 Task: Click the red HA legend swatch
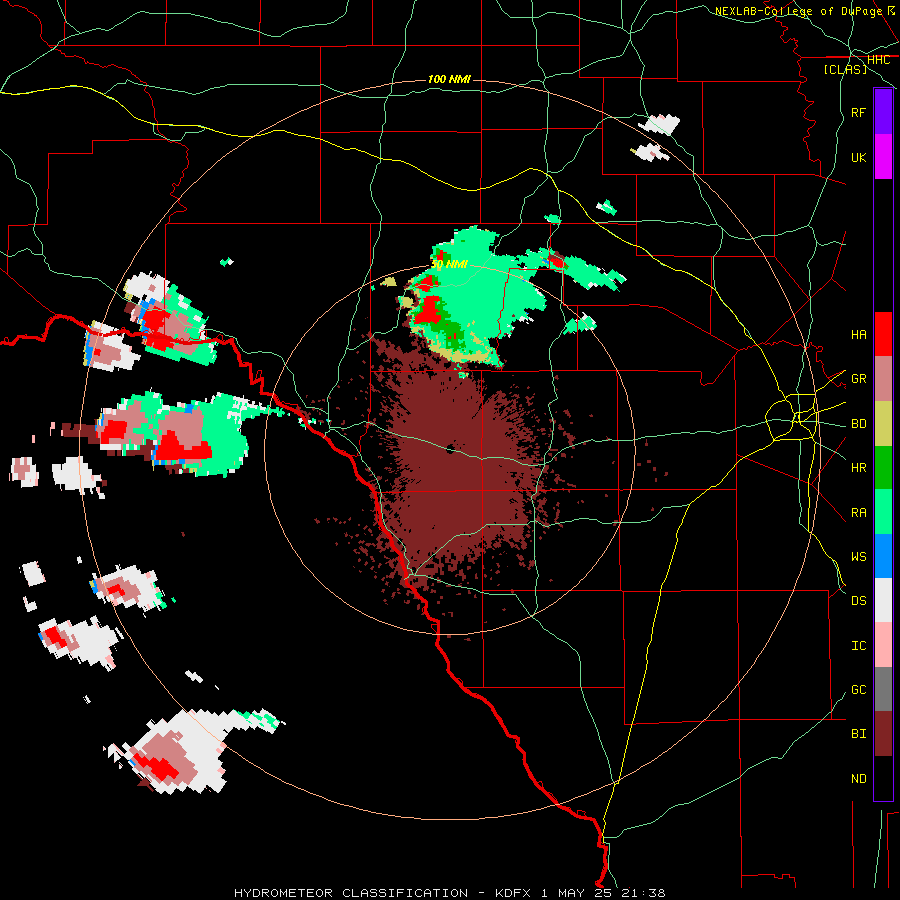click(x=883, y=334)
